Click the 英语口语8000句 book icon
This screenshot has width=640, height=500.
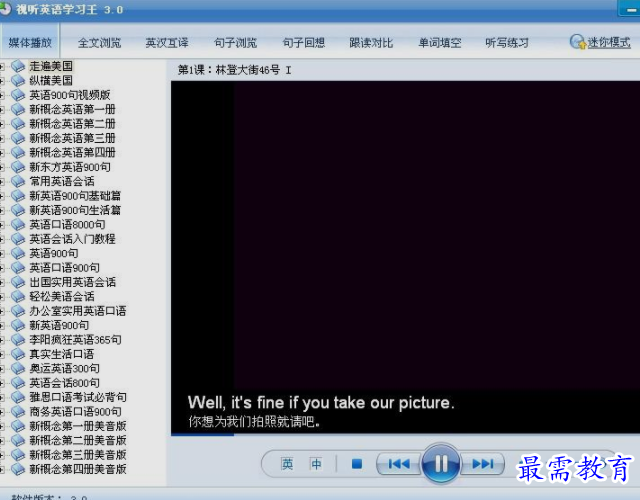click(x=18, y=224)
